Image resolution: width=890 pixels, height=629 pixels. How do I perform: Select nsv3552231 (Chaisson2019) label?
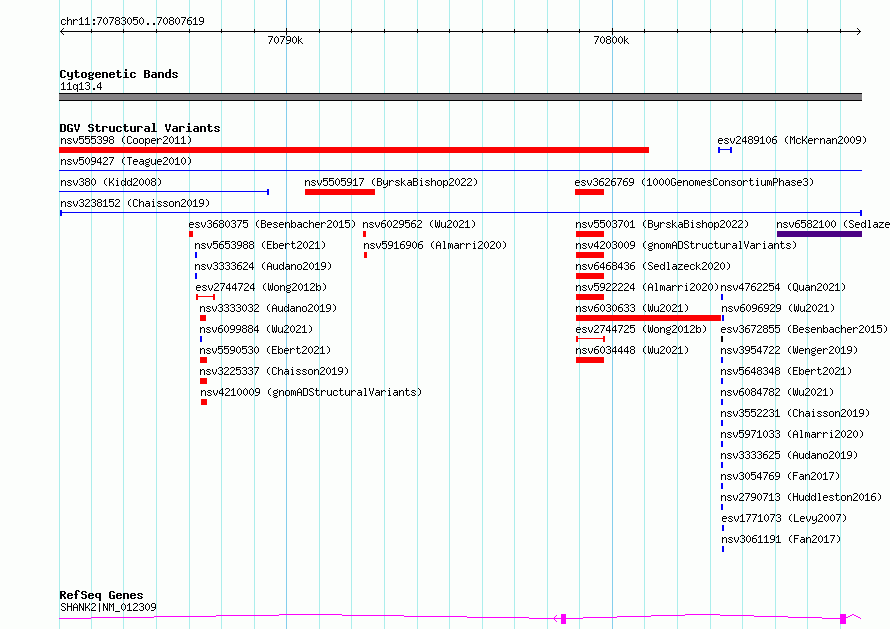tap(795, 413)
